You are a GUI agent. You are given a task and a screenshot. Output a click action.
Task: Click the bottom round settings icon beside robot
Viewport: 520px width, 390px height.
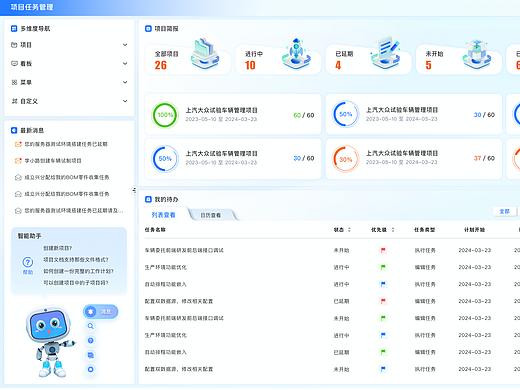pos(91,369)
